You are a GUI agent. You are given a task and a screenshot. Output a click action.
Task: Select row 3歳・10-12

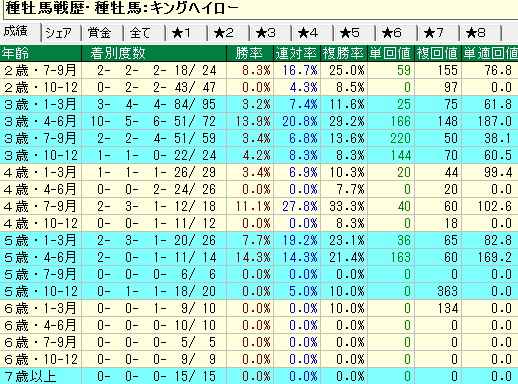click(259, 155)
